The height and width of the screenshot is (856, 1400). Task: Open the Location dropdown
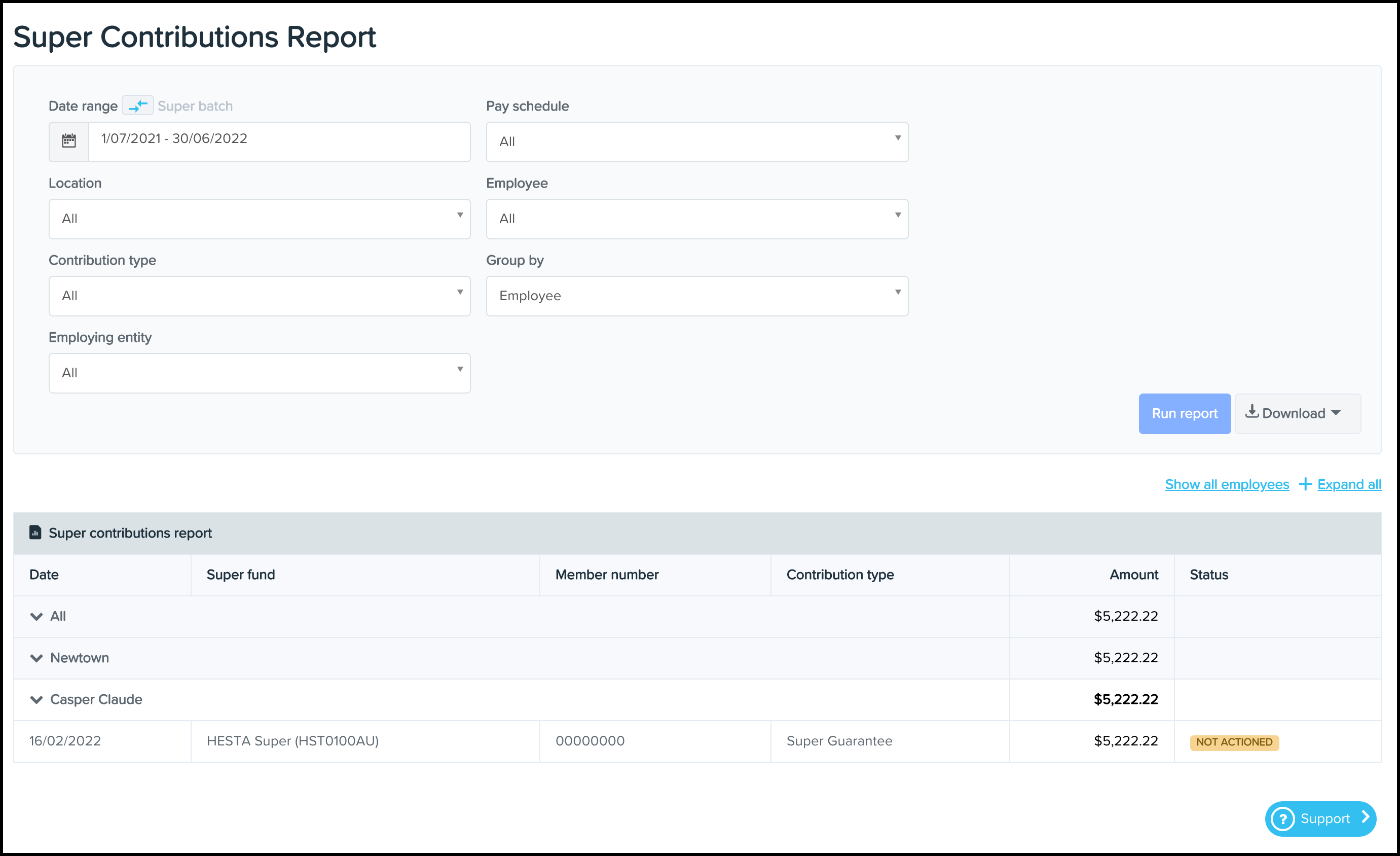pyautogui.click(x=259, y=219)
